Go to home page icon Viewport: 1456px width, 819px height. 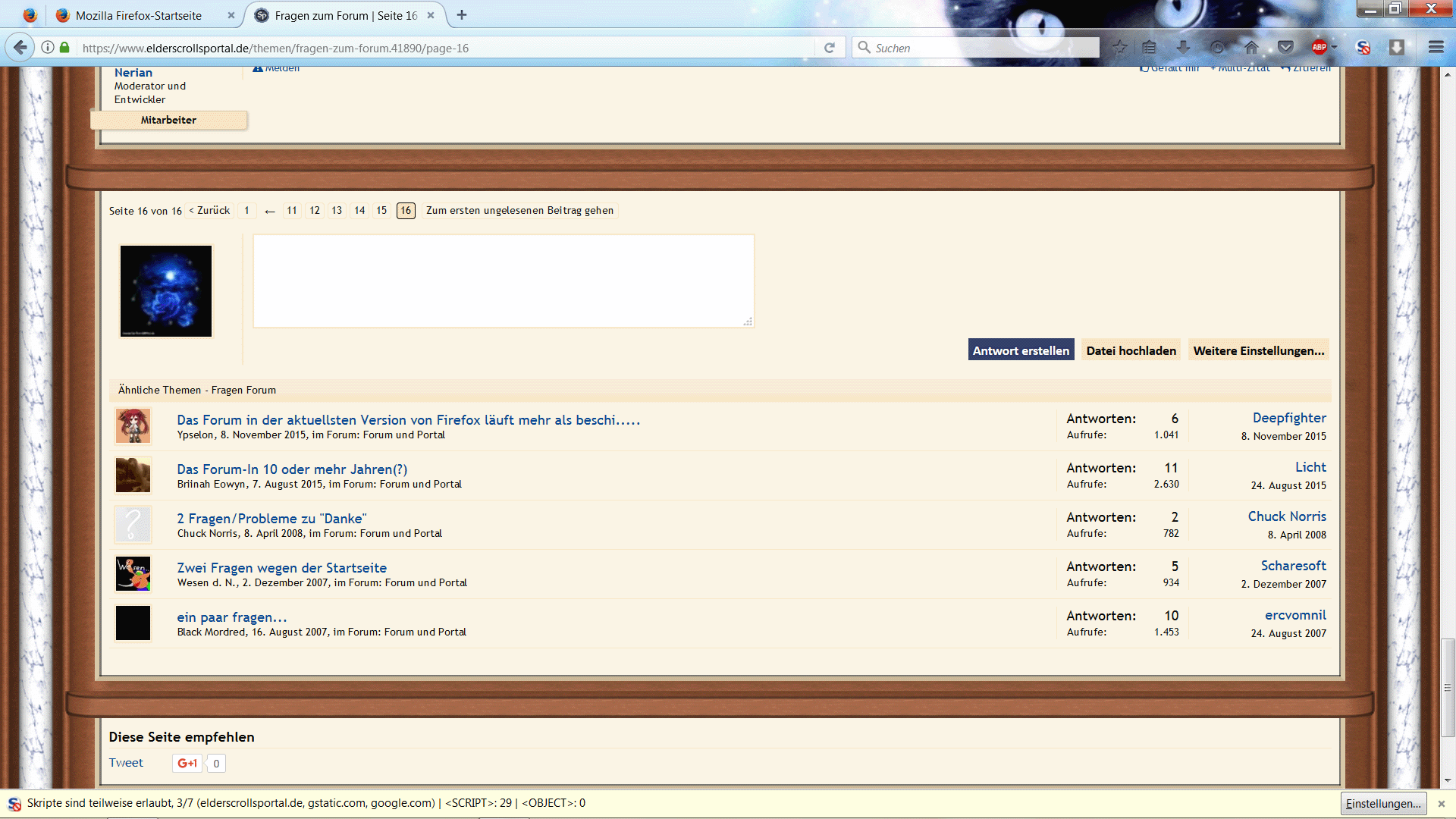(1251, 48)
